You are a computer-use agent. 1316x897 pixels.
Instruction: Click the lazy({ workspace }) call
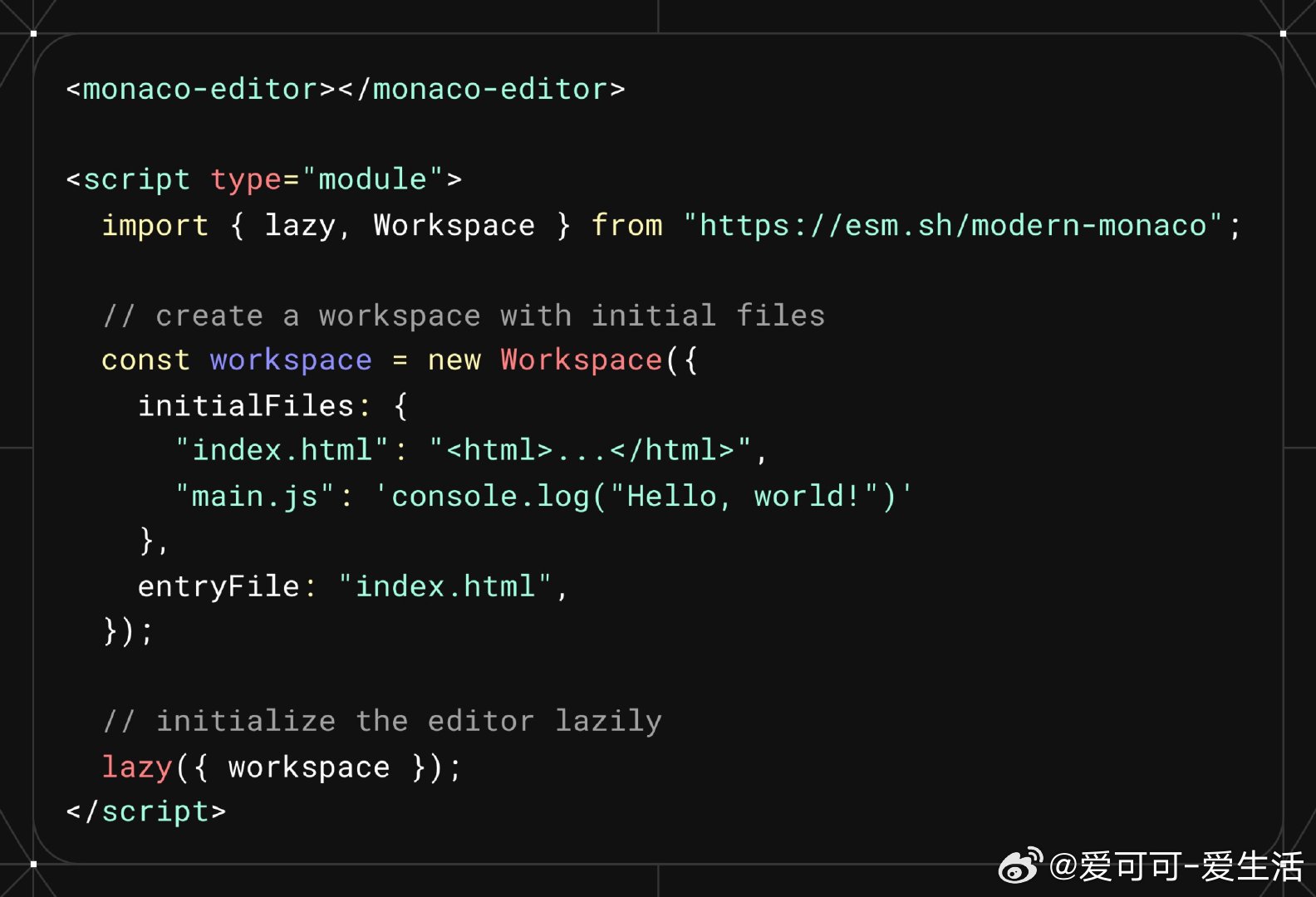281,767
